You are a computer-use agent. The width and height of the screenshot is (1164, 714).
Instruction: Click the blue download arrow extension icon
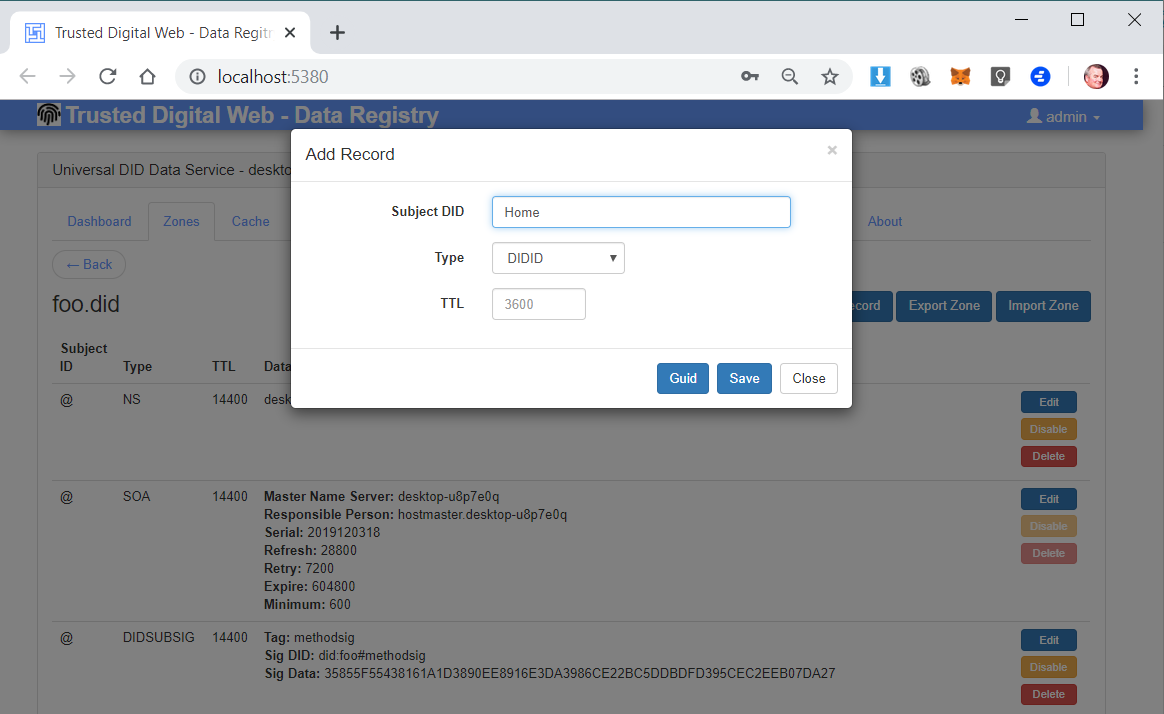tap(880, 76)
